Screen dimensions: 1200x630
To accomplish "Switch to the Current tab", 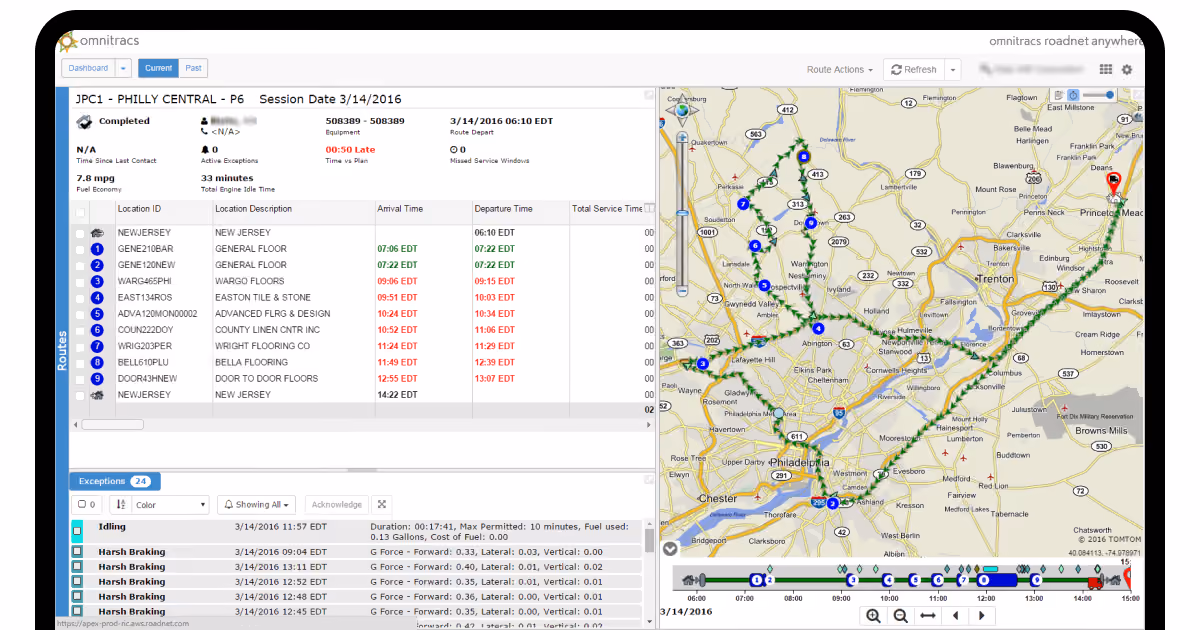I will click(x=158, y=68).
